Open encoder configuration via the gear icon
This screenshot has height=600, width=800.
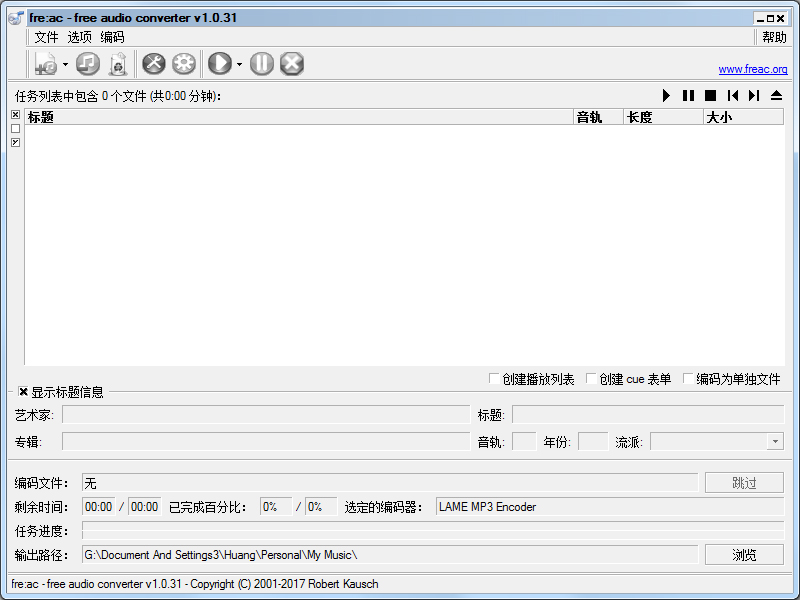pyautogui.click(x=183, y=63)
